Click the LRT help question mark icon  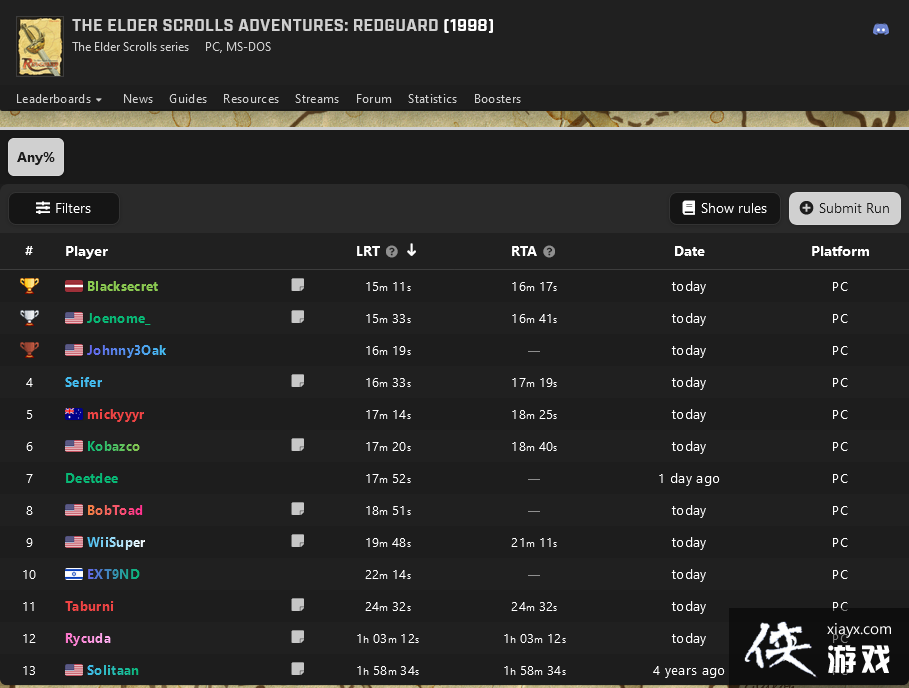tap(392, 252)
